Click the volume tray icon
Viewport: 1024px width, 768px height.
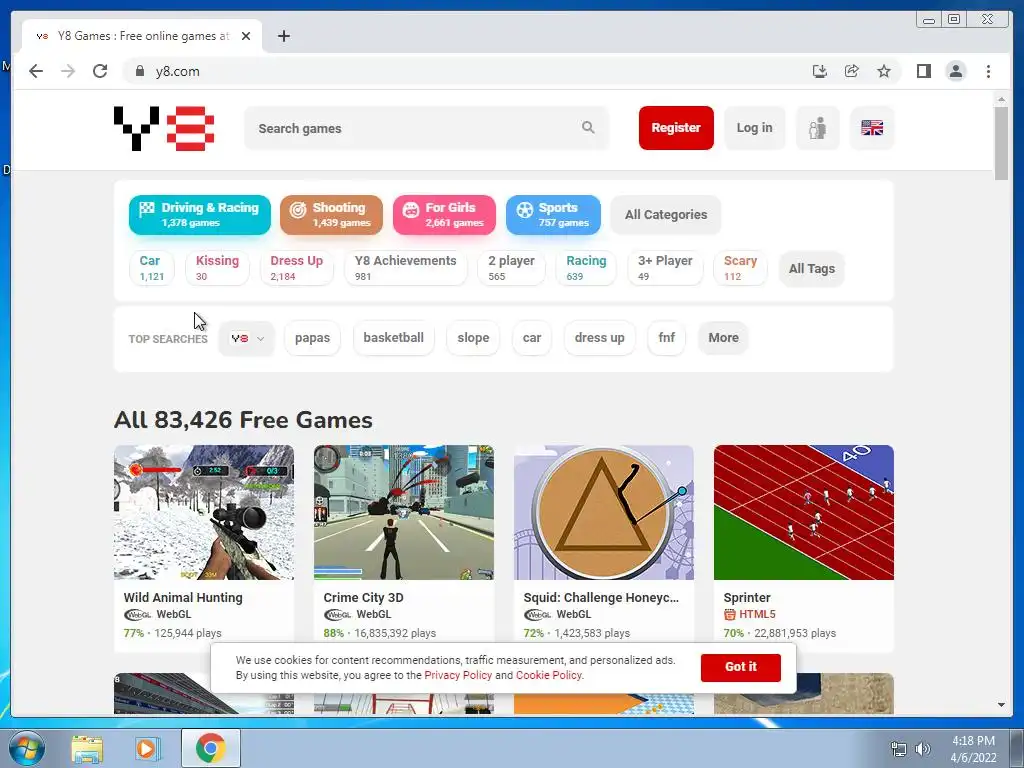click(x=922, y=749)
